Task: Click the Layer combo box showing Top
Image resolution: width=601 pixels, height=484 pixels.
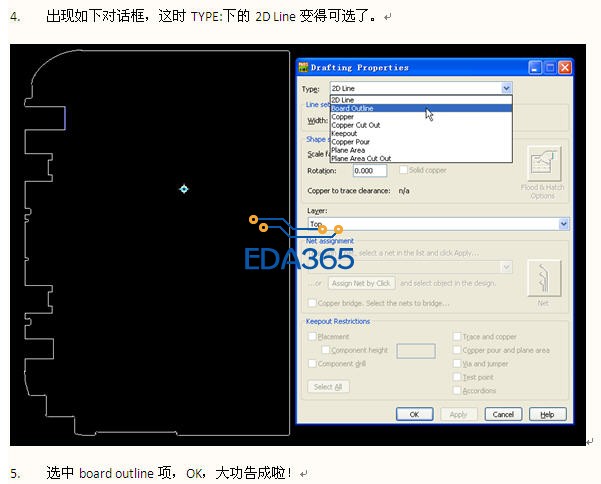Action: [438, 224]
